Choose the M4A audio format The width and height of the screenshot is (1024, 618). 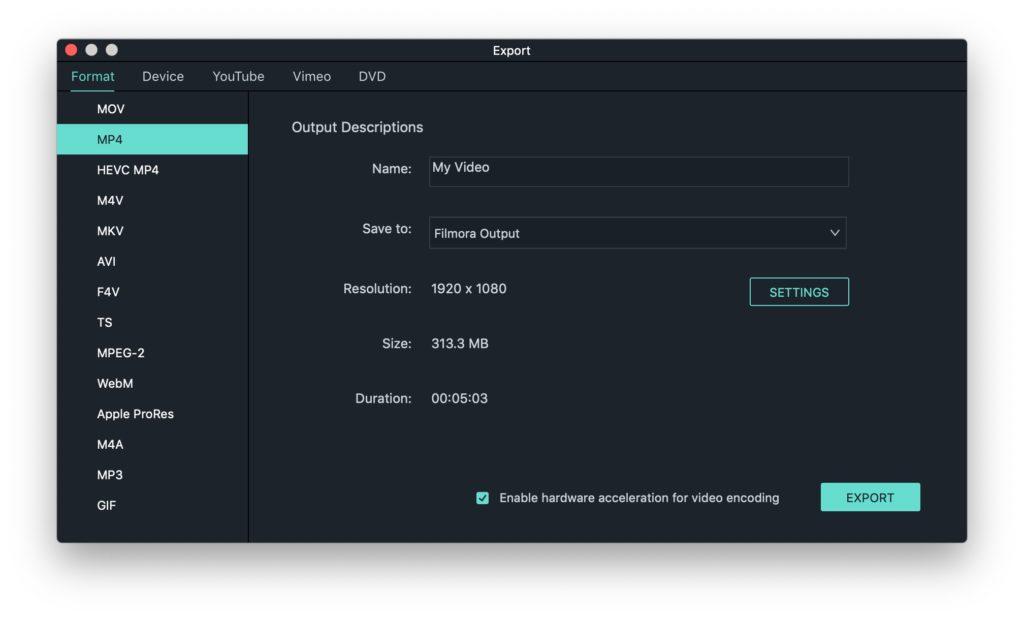coord(110,445)
